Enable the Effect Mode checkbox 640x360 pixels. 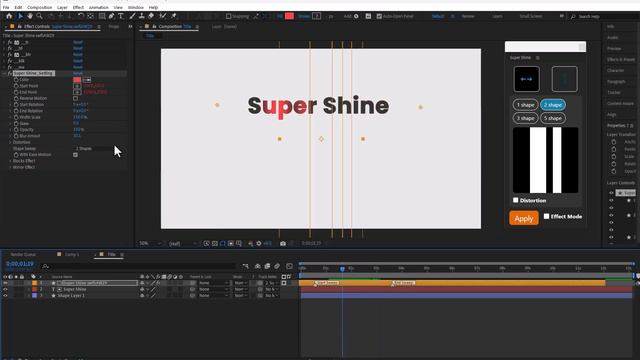pyautogui.click(x=547, y=216)
